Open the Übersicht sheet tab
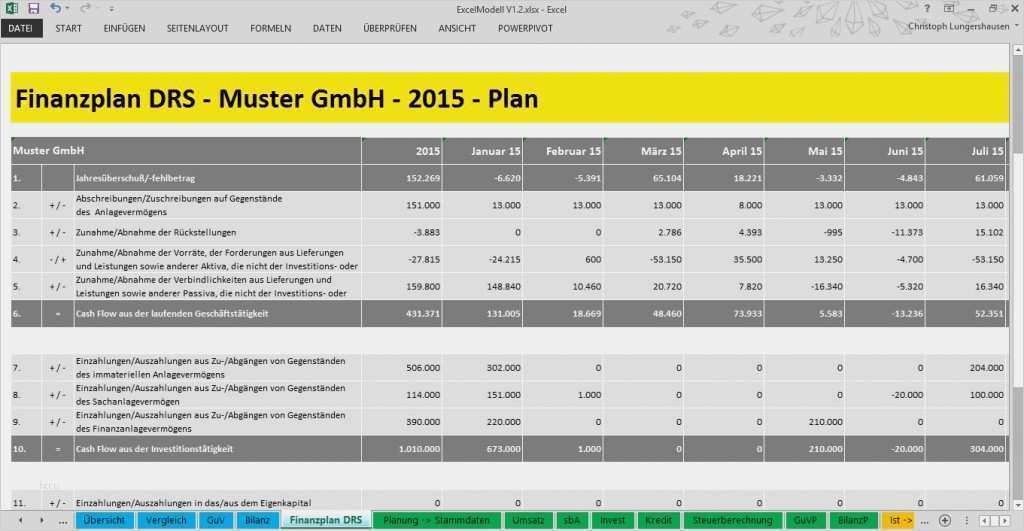This screenshot has width=1024, height=531. (x=104, y=521)
